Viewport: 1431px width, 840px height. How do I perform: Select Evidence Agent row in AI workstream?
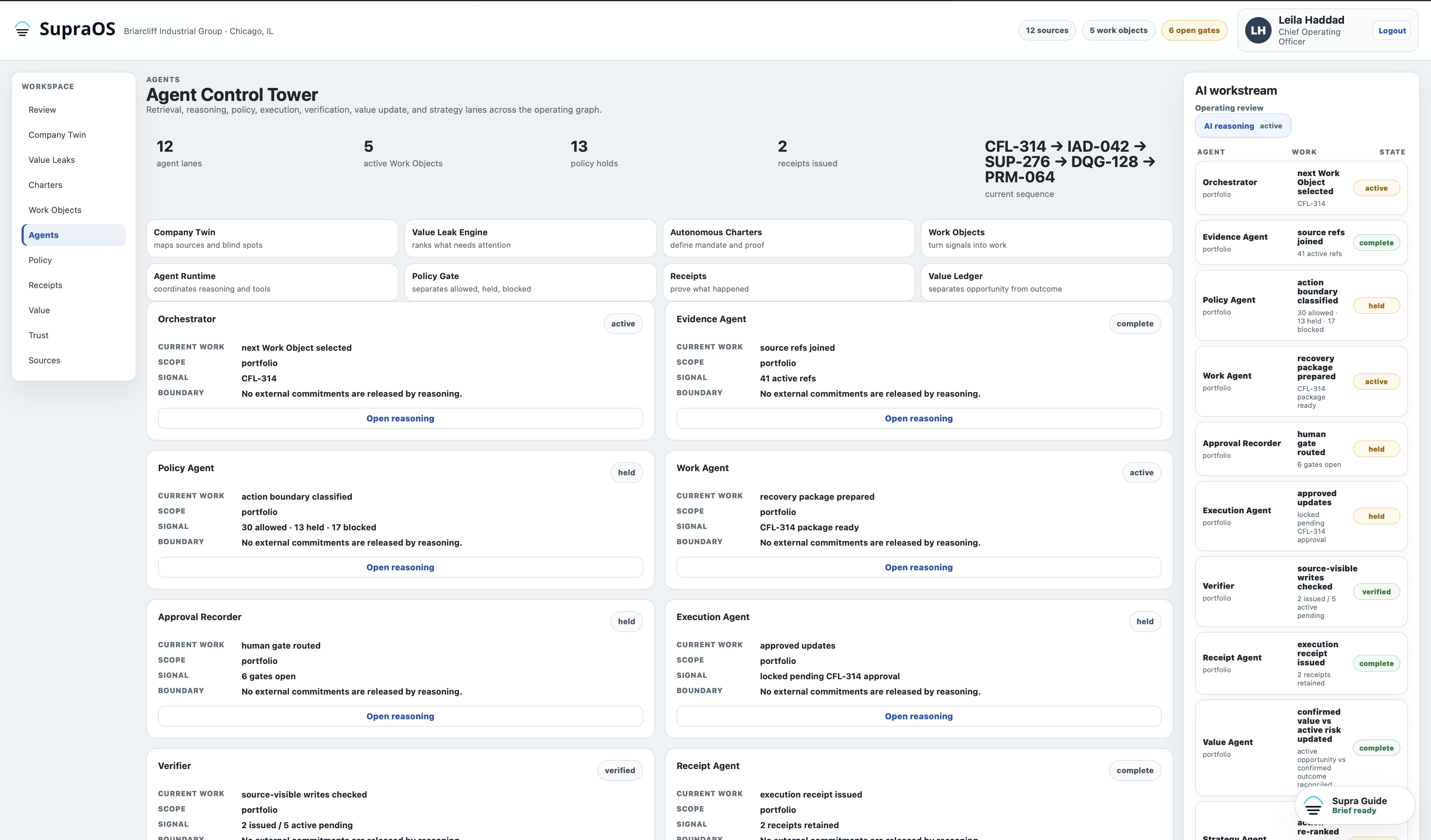coord(1301,243)
